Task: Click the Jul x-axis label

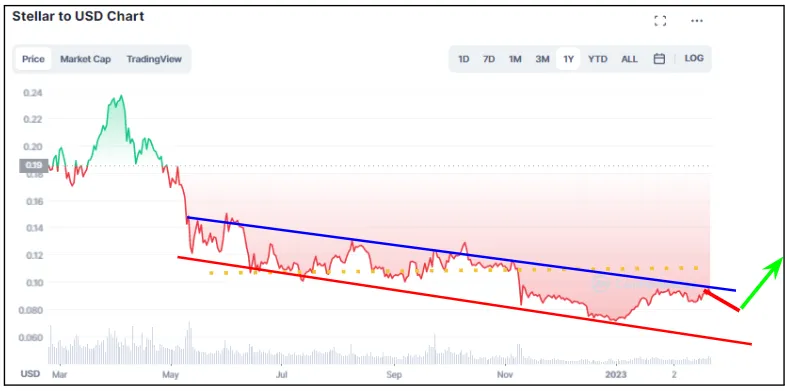Action: [x=281, y=374]
